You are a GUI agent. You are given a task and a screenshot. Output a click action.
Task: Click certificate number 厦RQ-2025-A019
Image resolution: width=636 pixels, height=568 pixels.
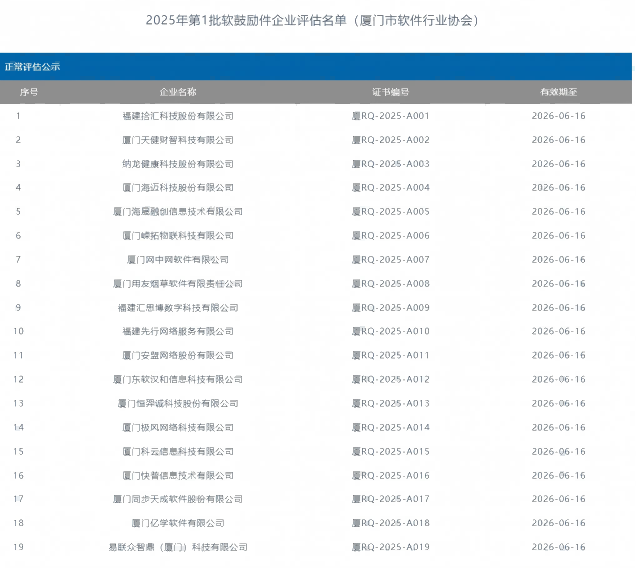tap(391, 547)
